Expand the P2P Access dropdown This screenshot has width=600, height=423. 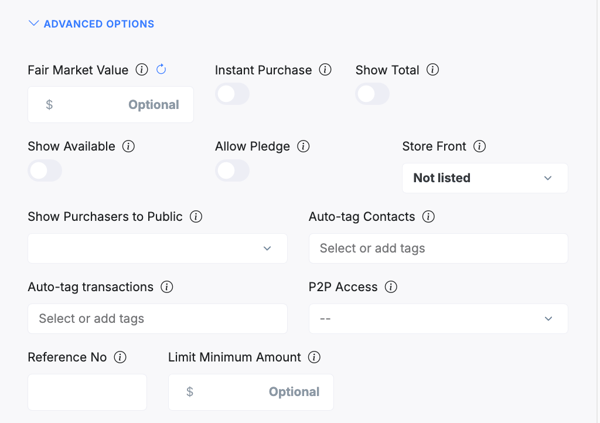[438, 319]
